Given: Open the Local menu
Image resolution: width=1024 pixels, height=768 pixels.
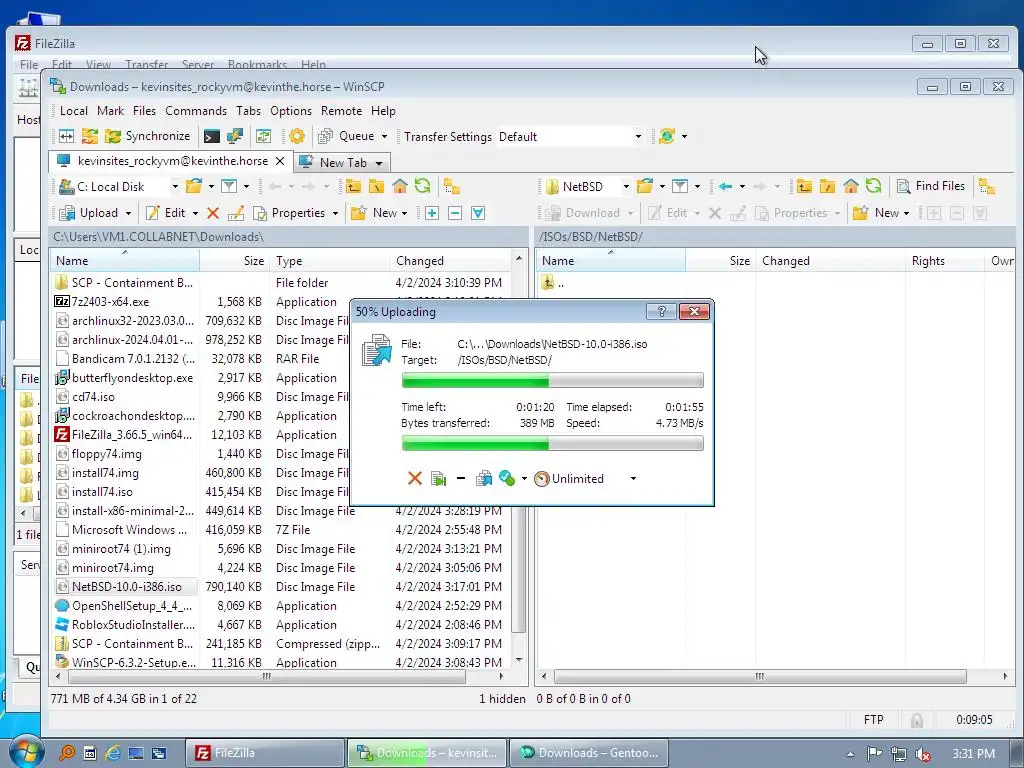Looking at the screenshot, I should click(x=74, y=111).
